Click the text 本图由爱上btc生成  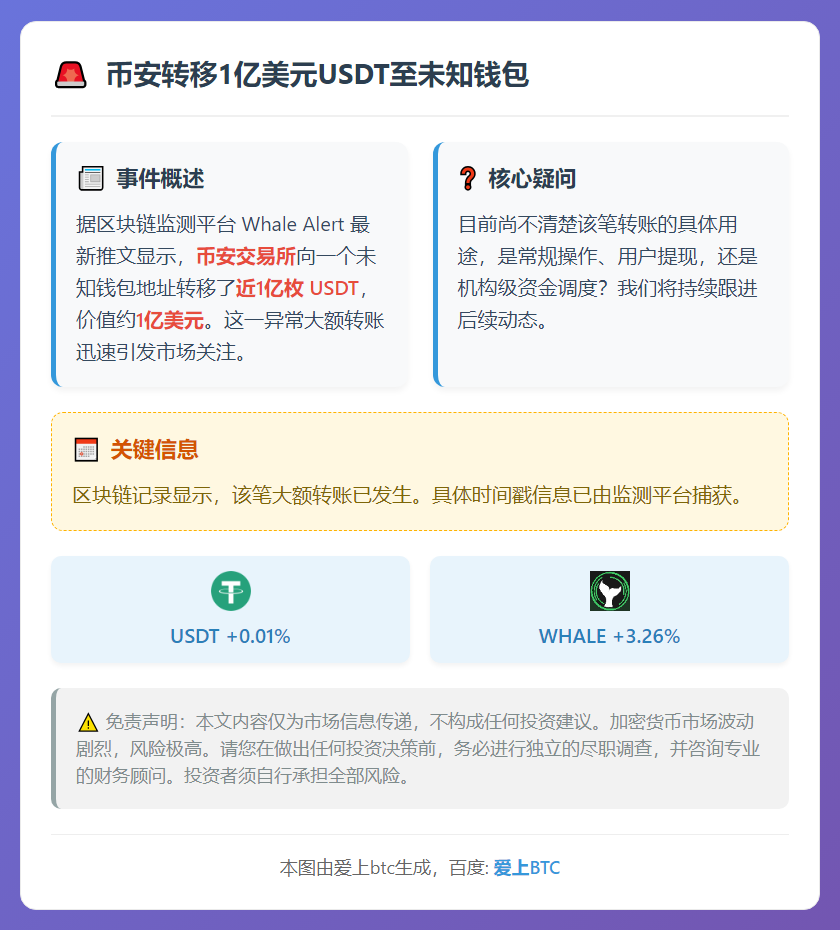(355, 868)
